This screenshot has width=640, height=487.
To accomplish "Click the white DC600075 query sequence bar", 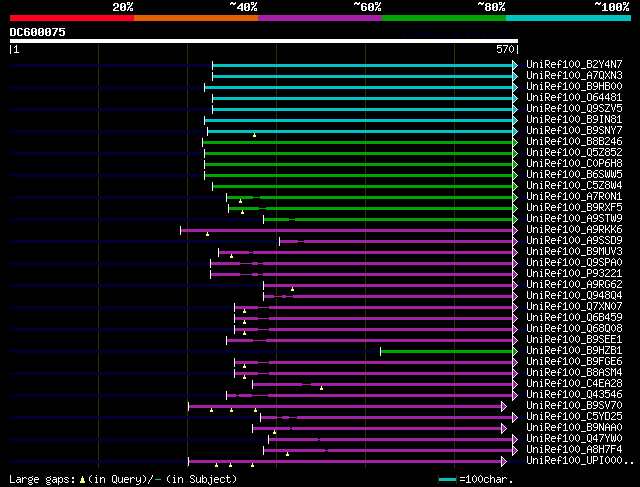I will pyautogui.click(x=264, y=41).
